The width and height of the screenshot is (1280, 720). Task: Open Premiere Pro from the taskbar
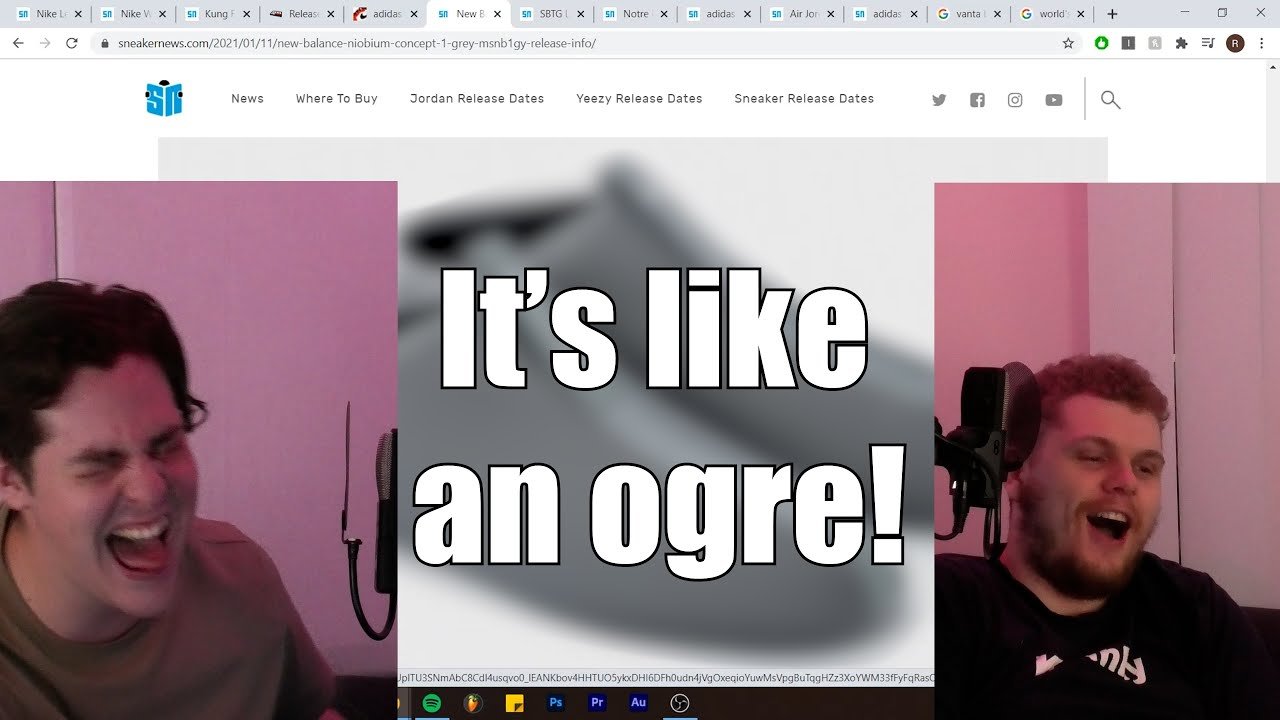click(597, 703)
